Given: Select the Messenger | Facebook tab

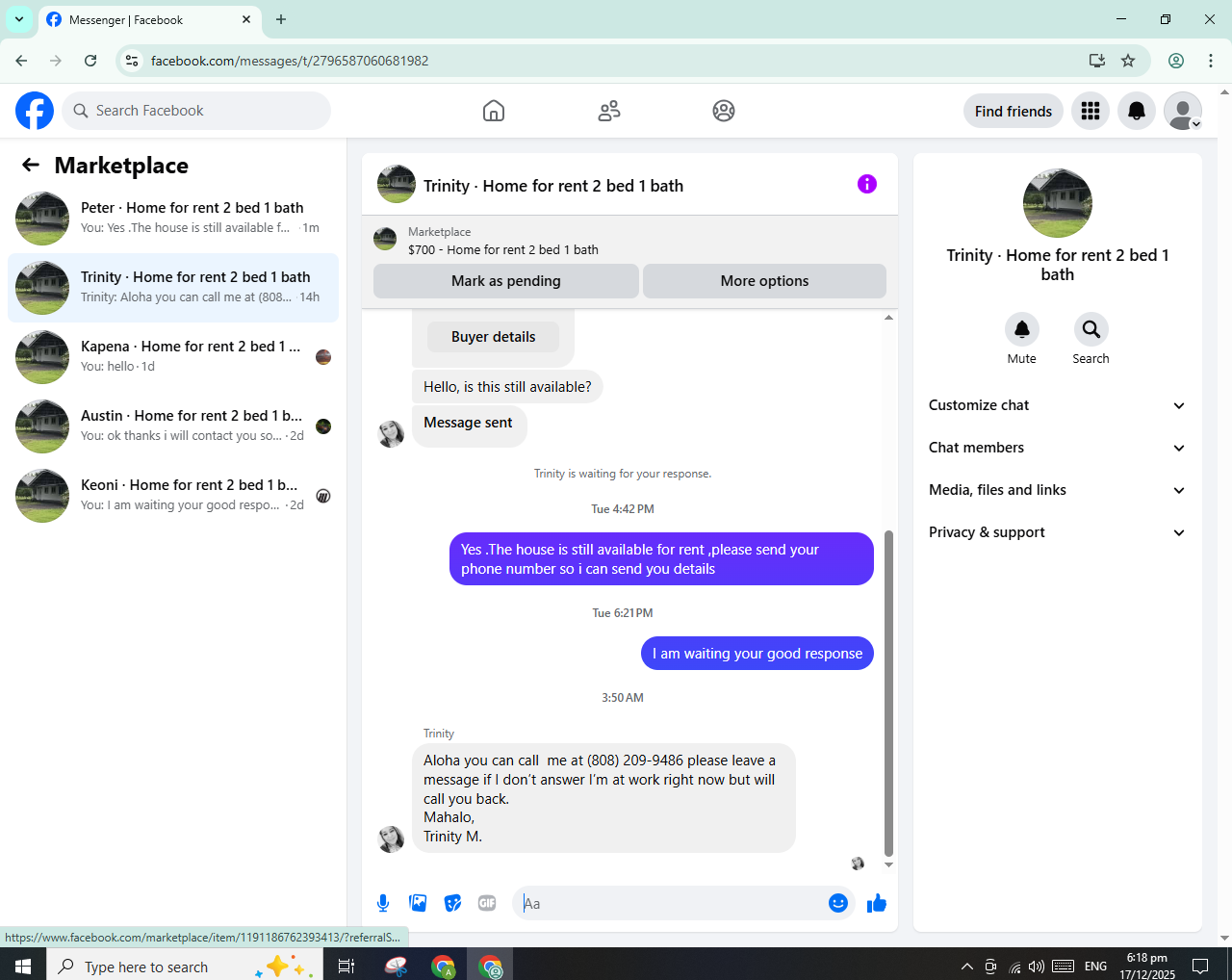Looking at the screenshot, I should 148,19.
